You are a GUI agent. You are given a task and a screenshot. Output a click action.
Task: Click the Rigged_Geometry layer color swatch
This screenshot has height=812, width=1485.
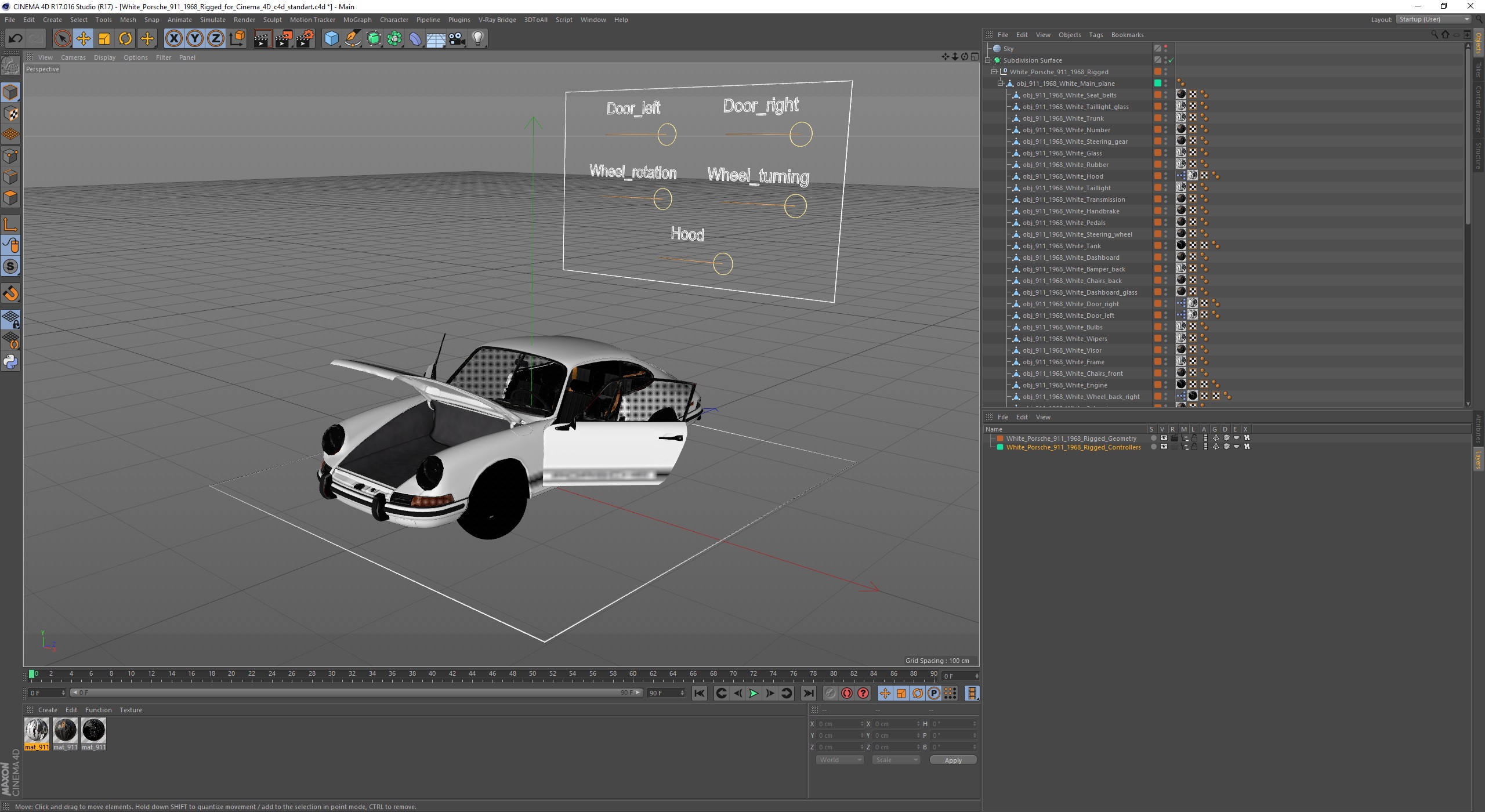point(1000,438)
